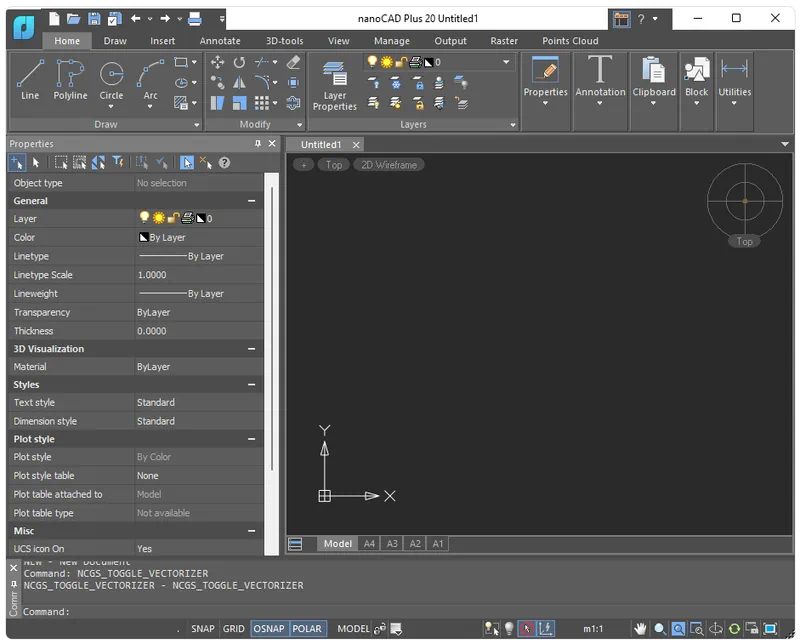Pick the Mirror tool in Modify
800x644 pixels.
(x=239, y=83)
